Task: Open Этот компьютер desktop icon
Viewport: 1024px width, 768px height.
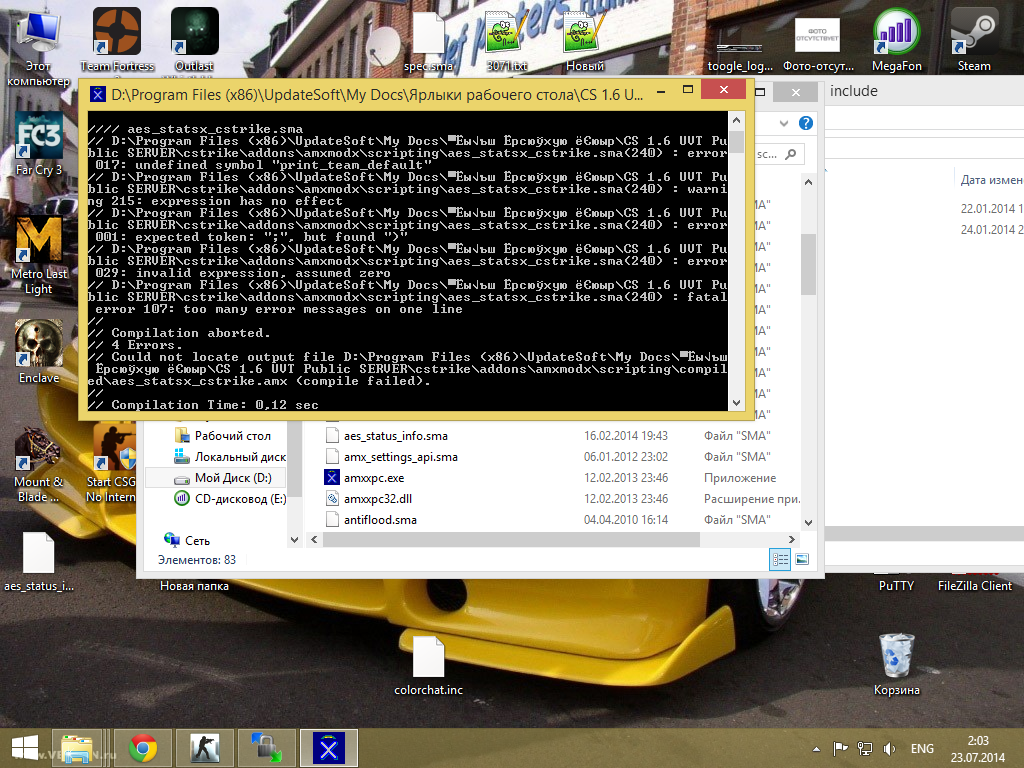Action: (x=39, y=46)
